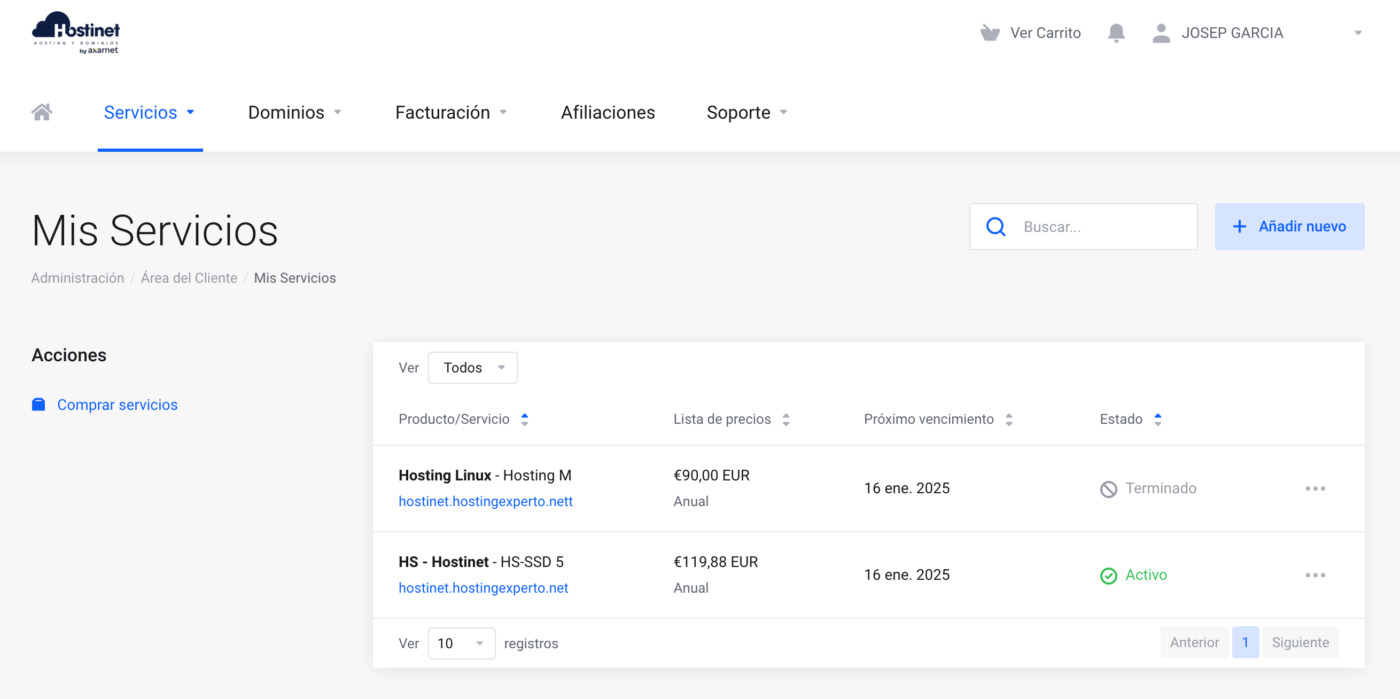1400x699 pixels.
Task: Click the Añadir nuevo button
Action: pyautogui.click(x=1290, y=227)
